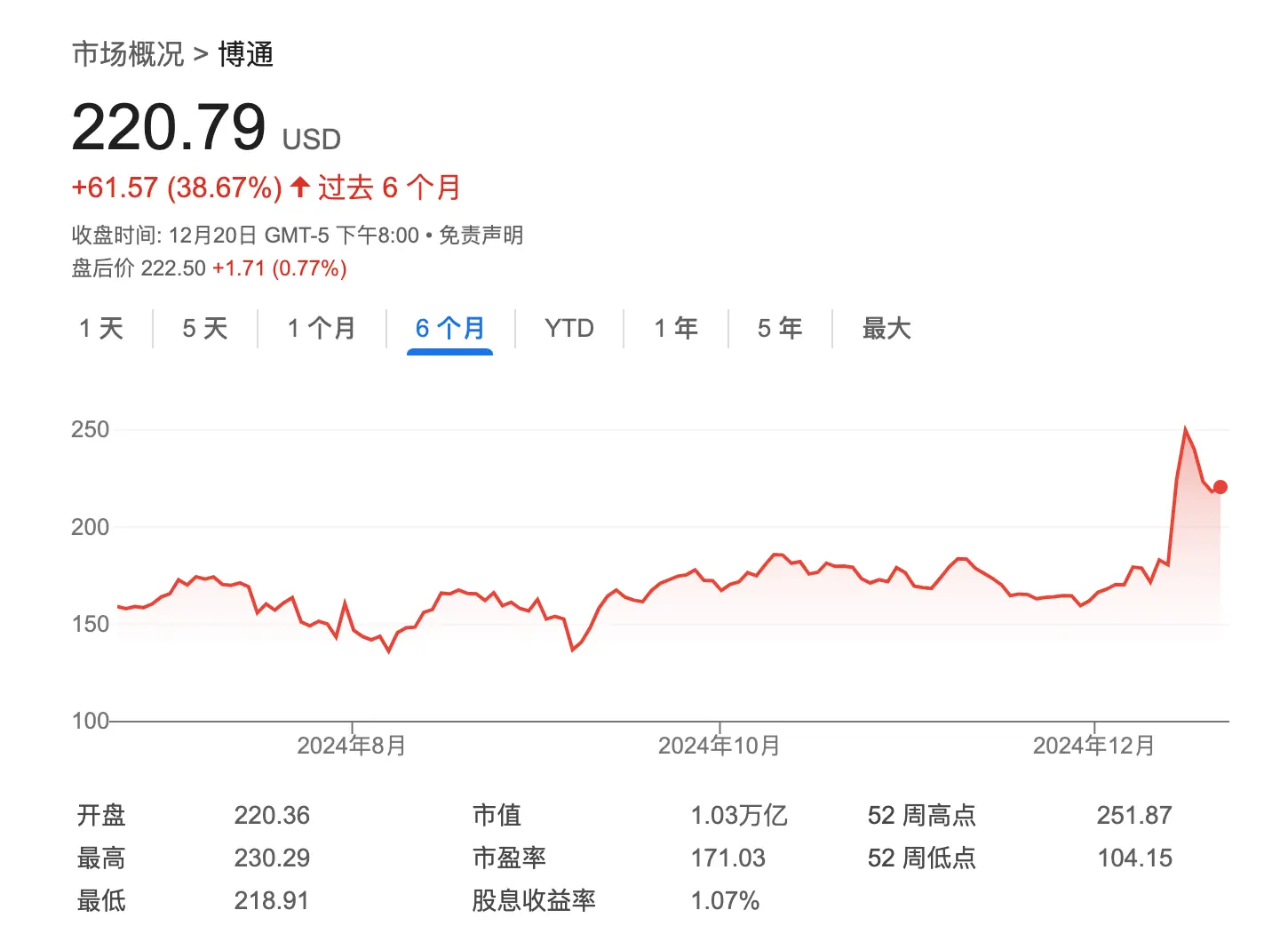Image resolution: width=1288 pixels, height=942 pixels.
Task: Click the 最高 label
Action: click(x=101, y=858)
